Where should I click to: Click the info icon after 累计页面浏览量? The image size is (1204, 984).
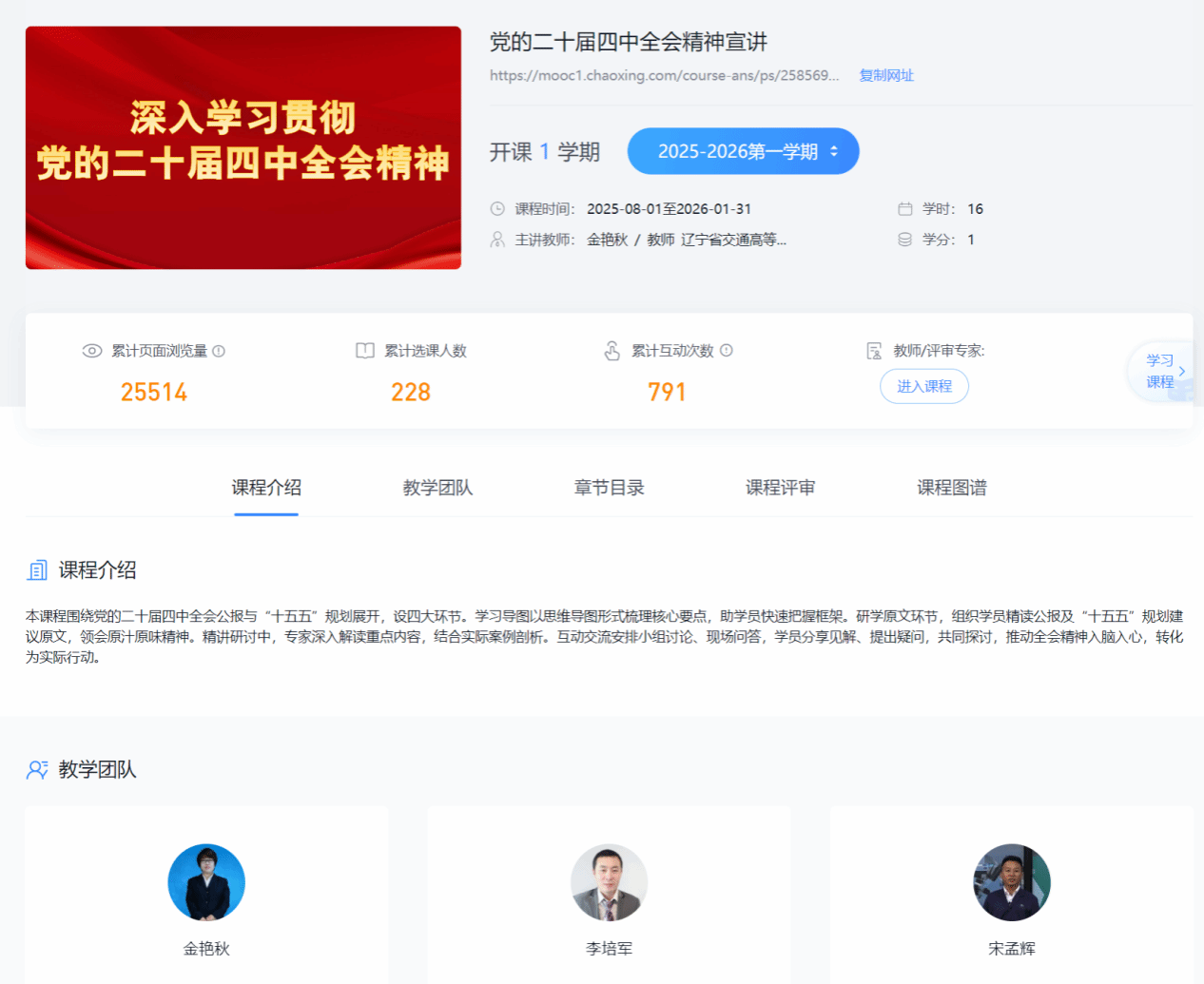(x=219, y=351)
